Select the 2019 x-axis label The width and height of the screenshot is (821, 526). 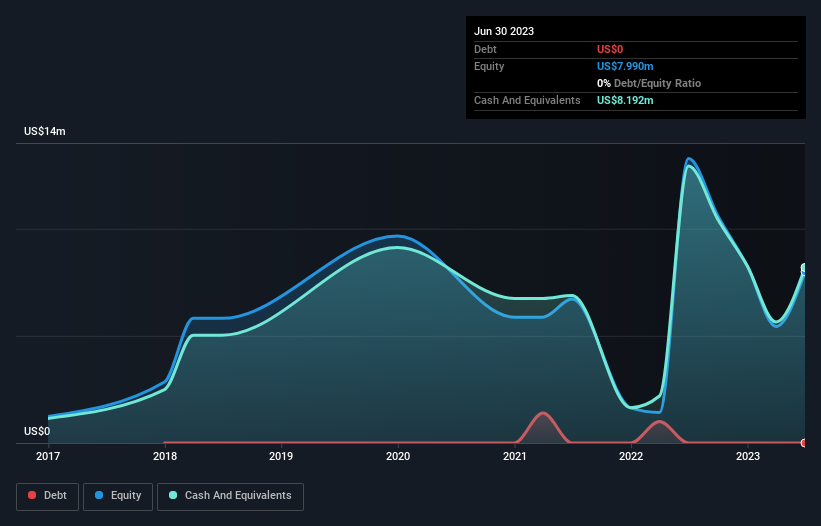(281, 456)
